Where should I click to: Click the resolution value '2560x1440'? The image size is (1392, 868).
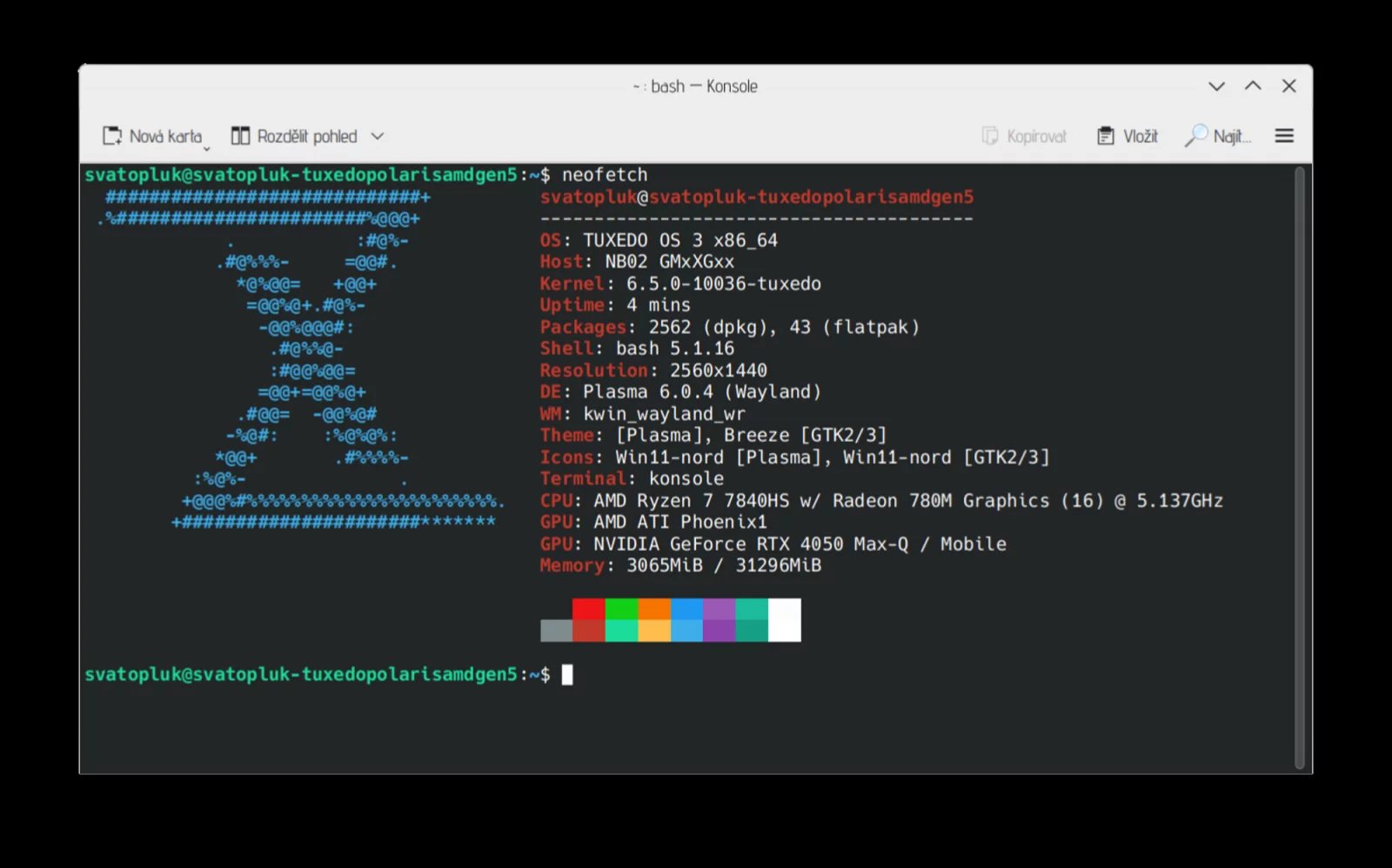(x=719, y=371)
